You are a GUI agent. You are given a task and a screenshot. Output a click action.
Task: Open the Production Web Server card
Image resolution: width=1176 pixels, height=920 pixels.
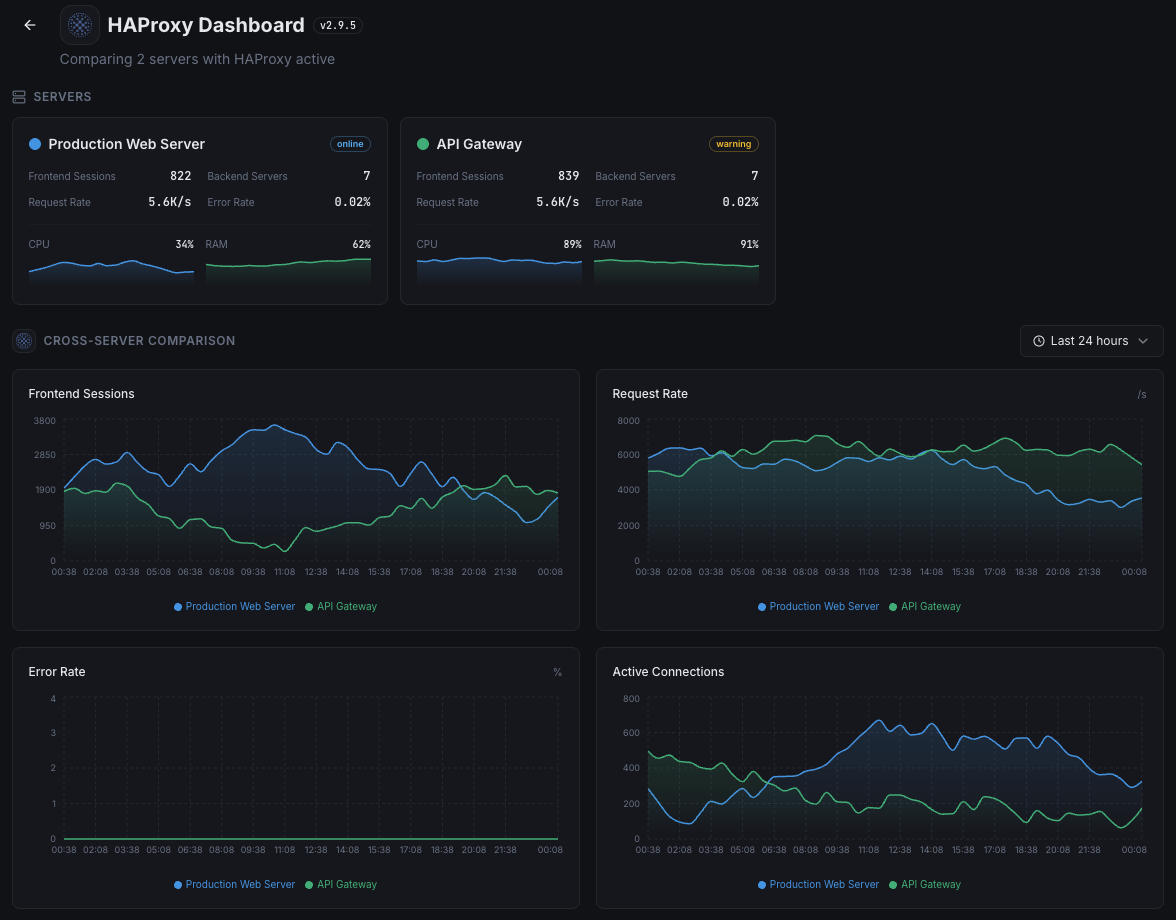click(199, 210)
